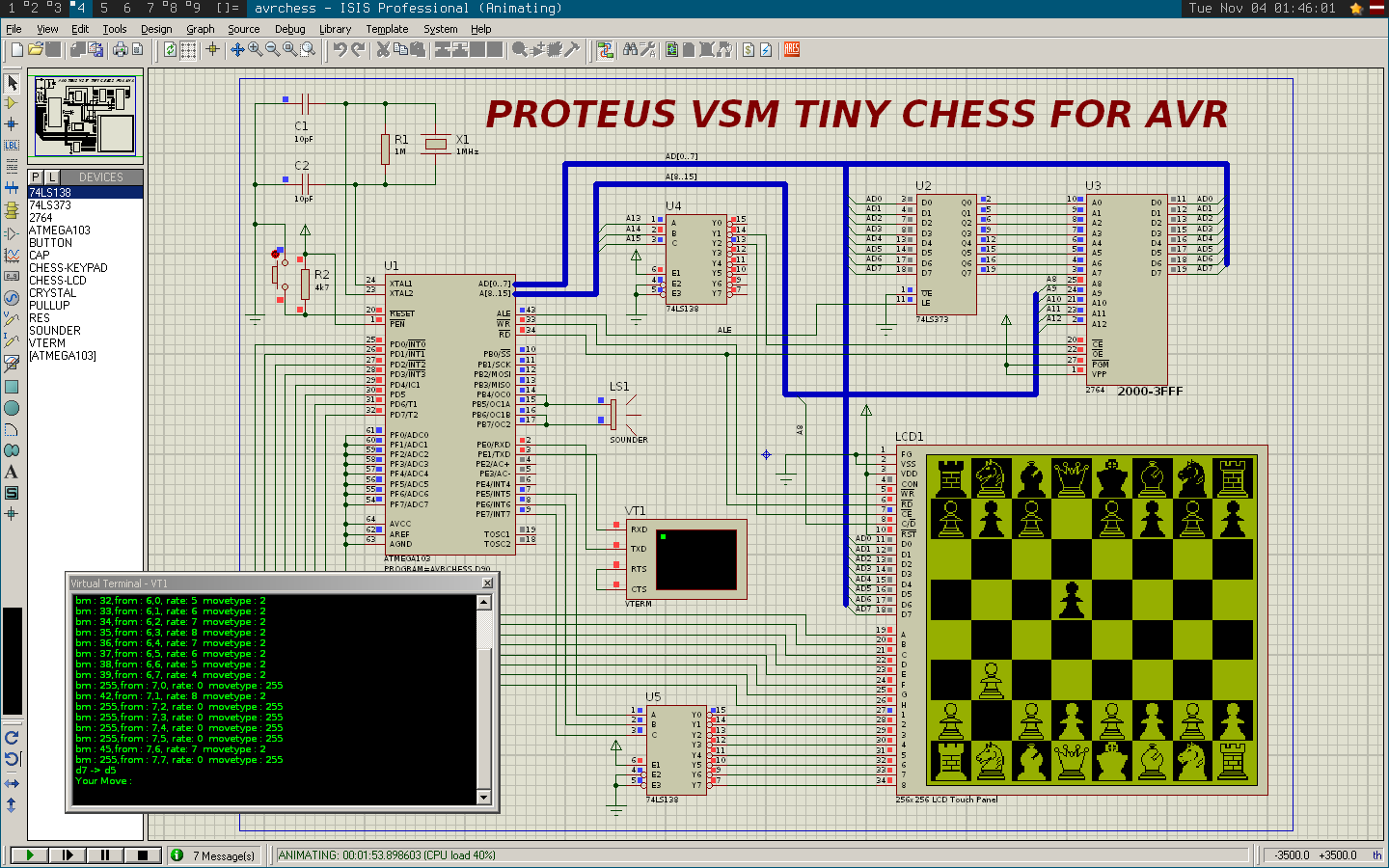Start simulation with play button
Screen dimensions: 1389x868
tap(29, 854)
